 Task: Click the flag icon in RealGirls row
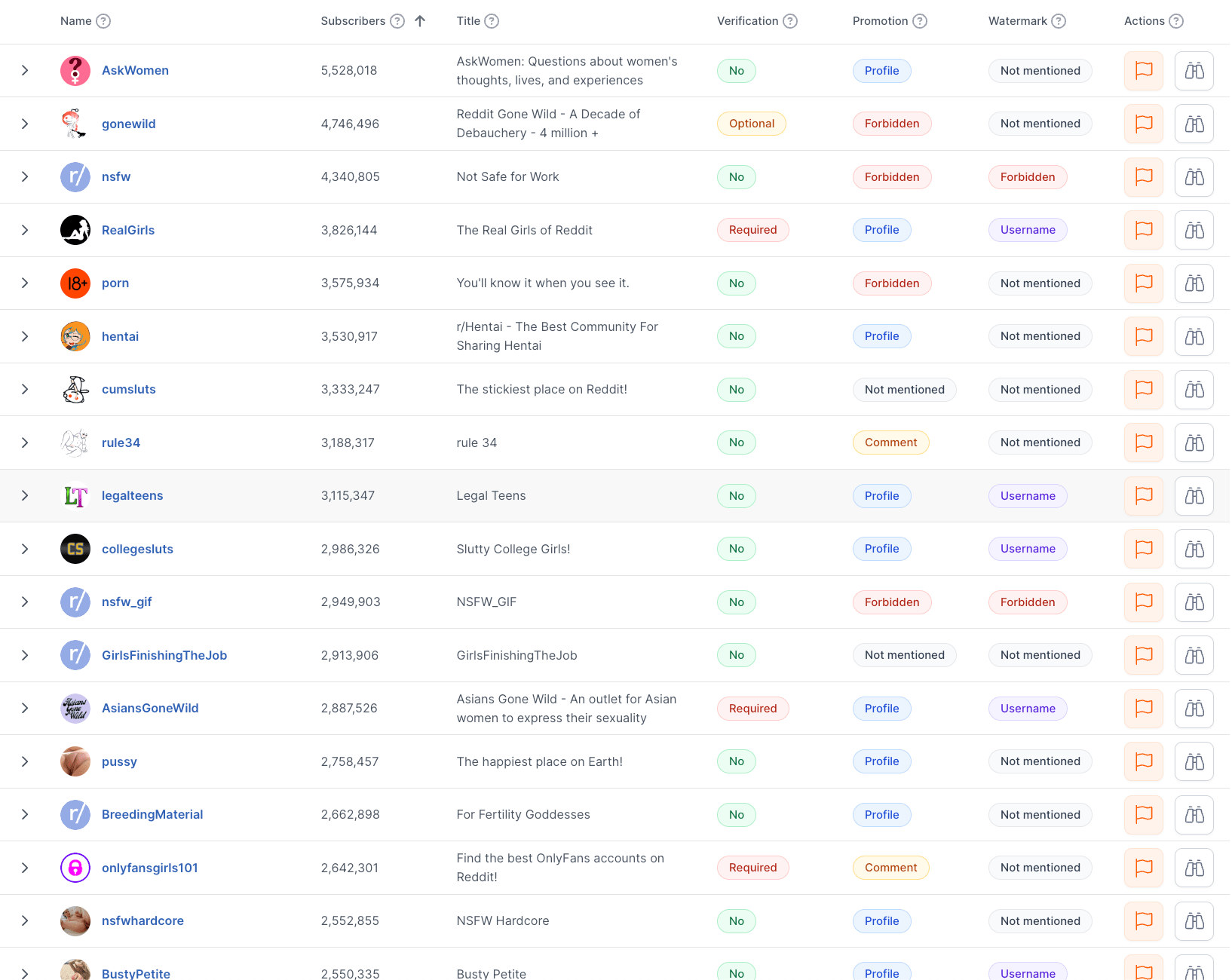tap(1143, 230)
